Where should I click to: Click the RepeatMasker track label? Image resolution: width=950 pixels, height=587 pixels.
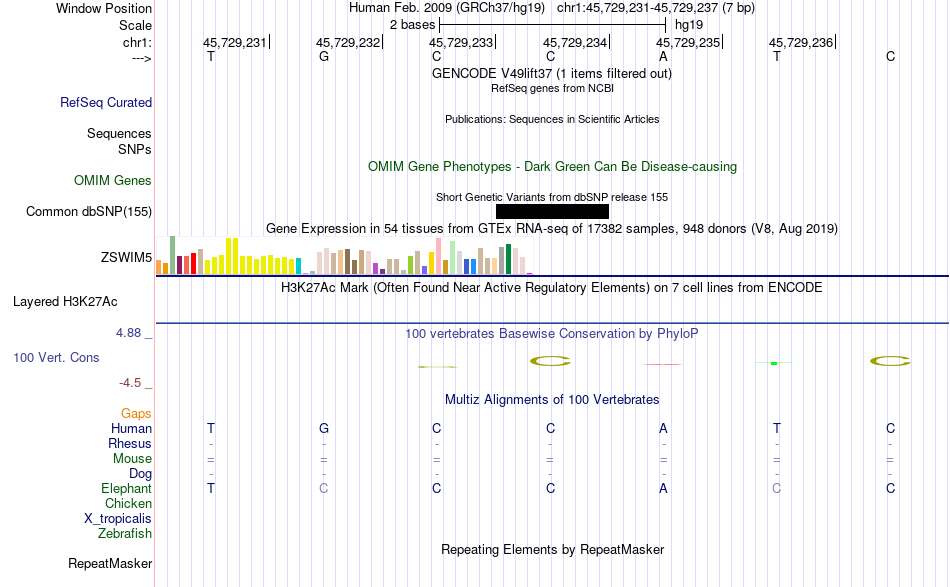(x=110, y=563)
